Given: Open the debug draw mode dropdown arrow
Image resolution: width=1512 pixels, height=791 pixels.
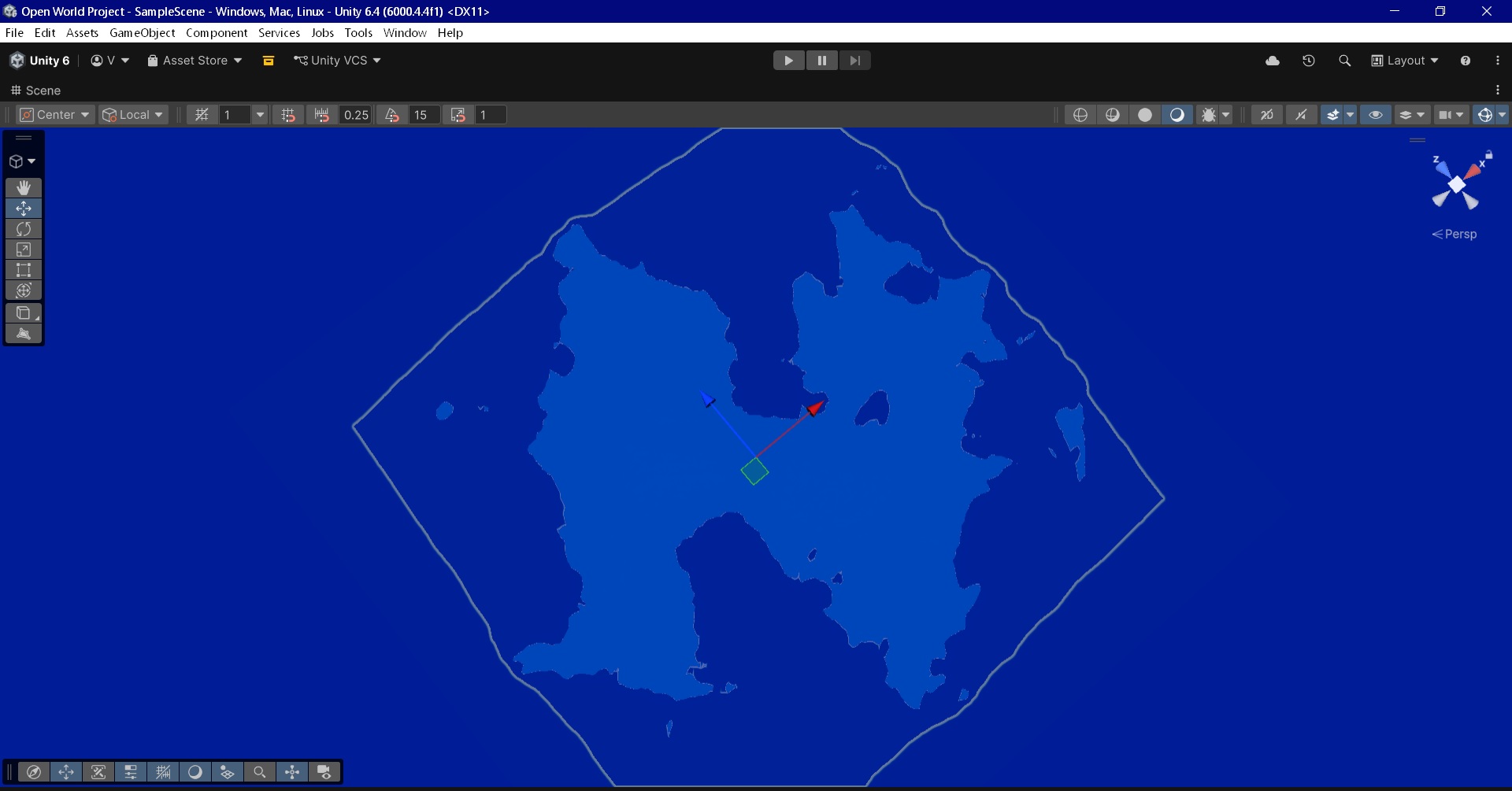Looking at the screenshot, I should pos(1226,115).
